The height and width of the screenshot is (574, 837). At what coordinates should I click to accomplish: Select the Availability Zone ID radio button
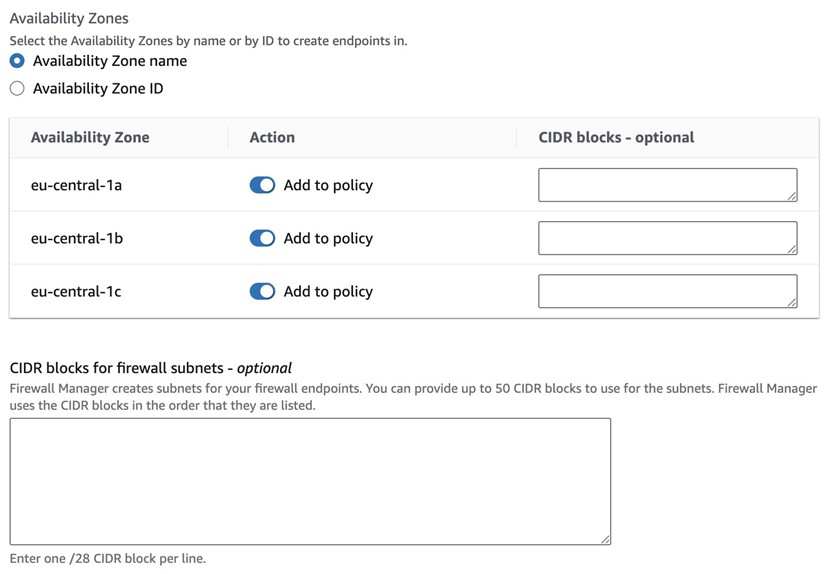tap(17, 89)
